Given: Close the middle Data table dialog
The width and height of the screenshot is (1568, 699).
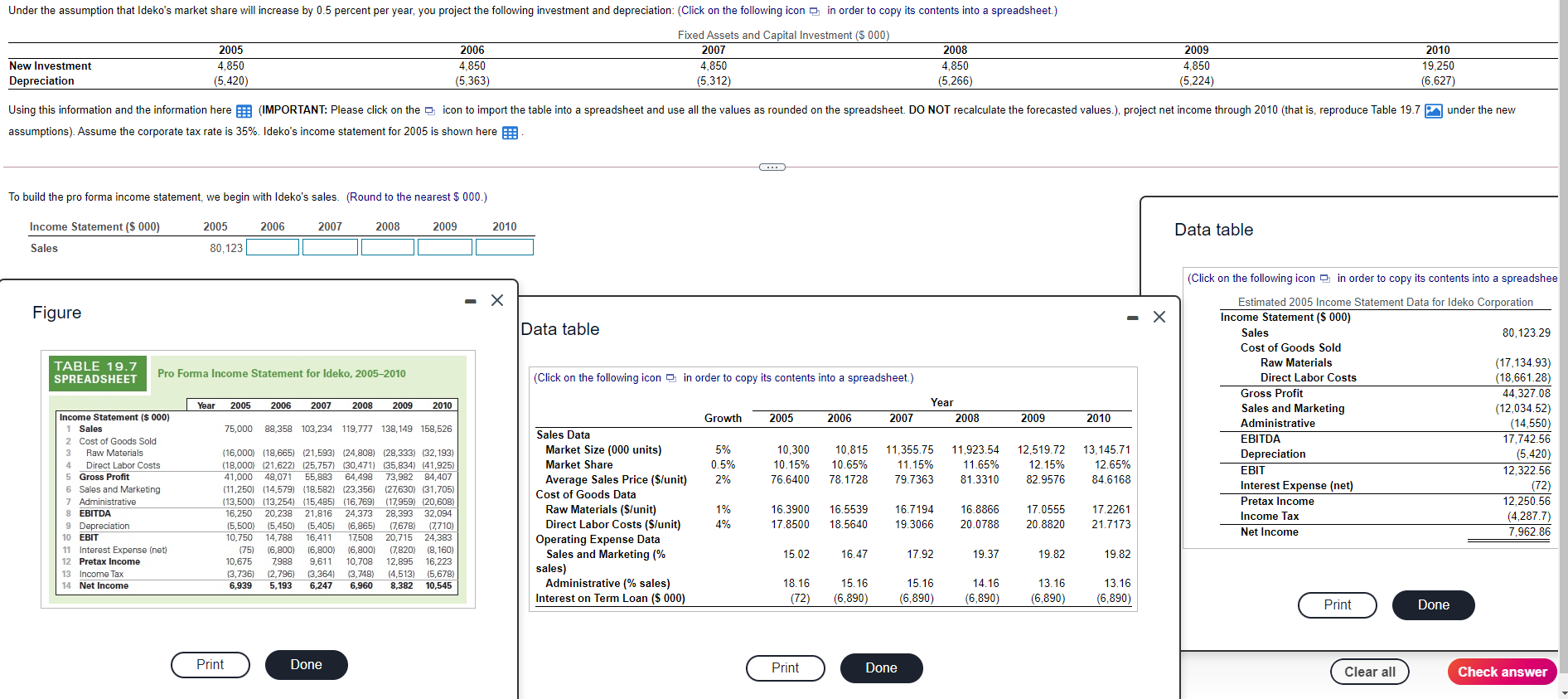Looking at the screenshot, I should pos(1159,317).
